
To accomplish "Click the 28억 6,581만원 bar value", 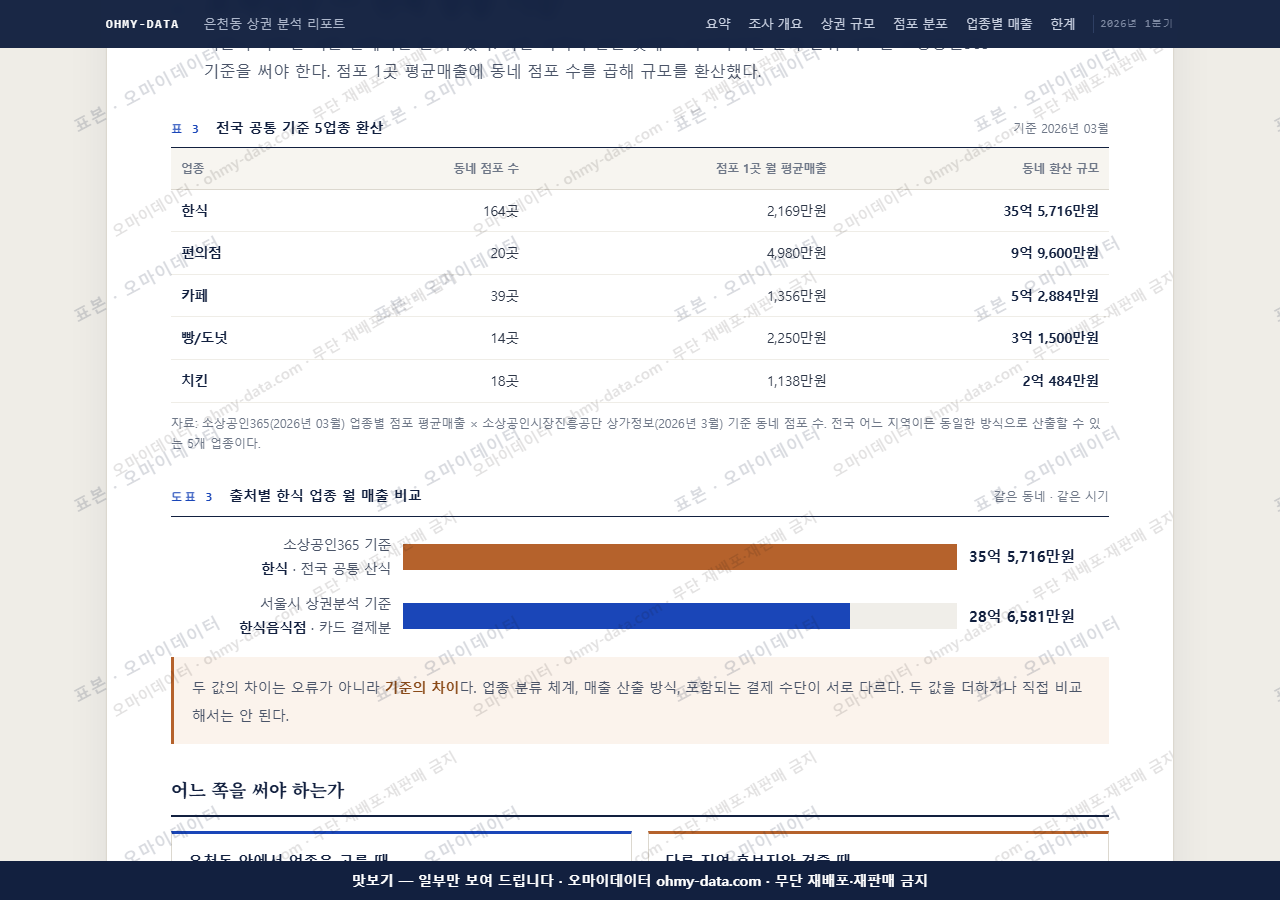I will [1022, 617].
